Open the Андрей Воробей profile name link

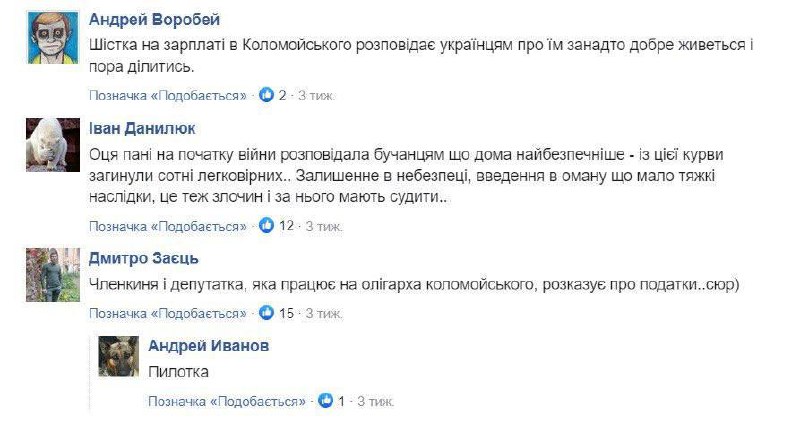pyautogui.click(x=154, y=20)
